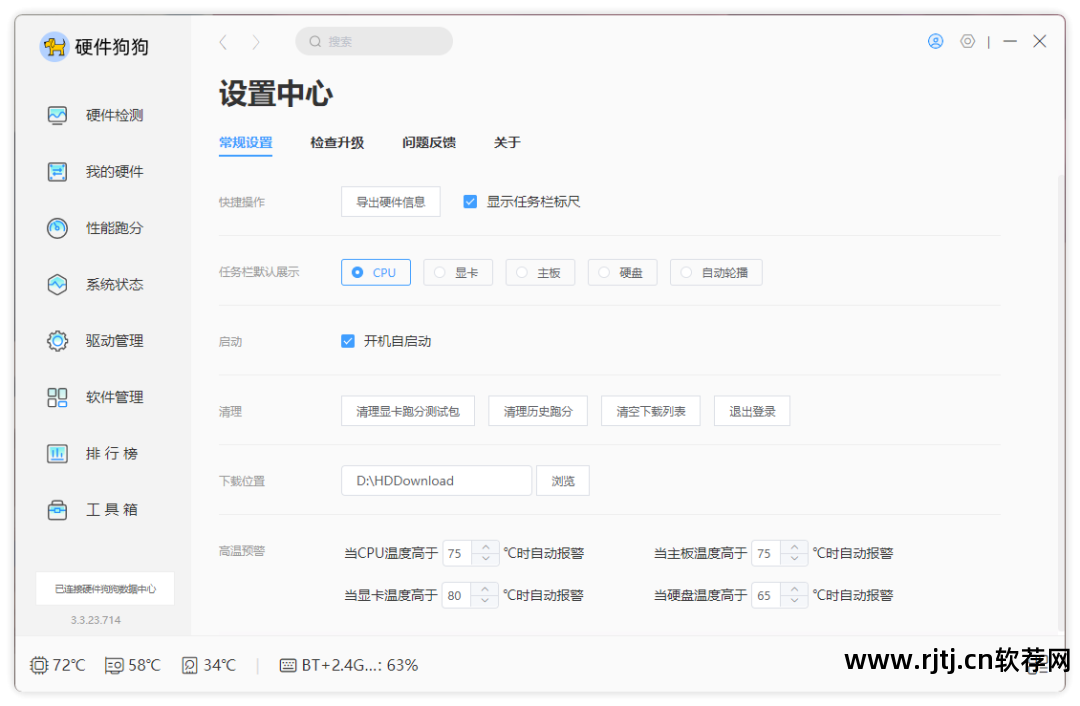This screenshot has height=706, width=1080.
Task: Open the 性能跑分 benchmark section
Action: point(113,227)
